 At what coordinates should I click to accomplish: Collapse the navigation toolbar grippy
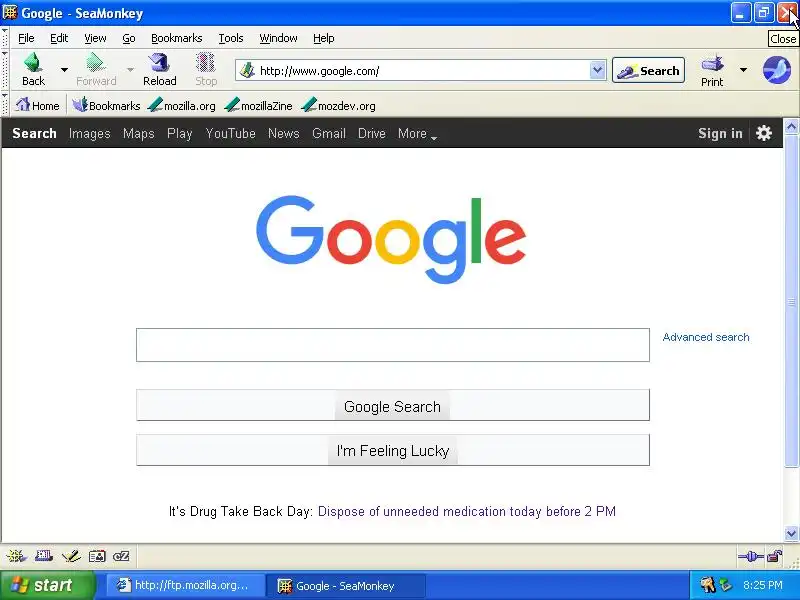click(x=5, y=70)
